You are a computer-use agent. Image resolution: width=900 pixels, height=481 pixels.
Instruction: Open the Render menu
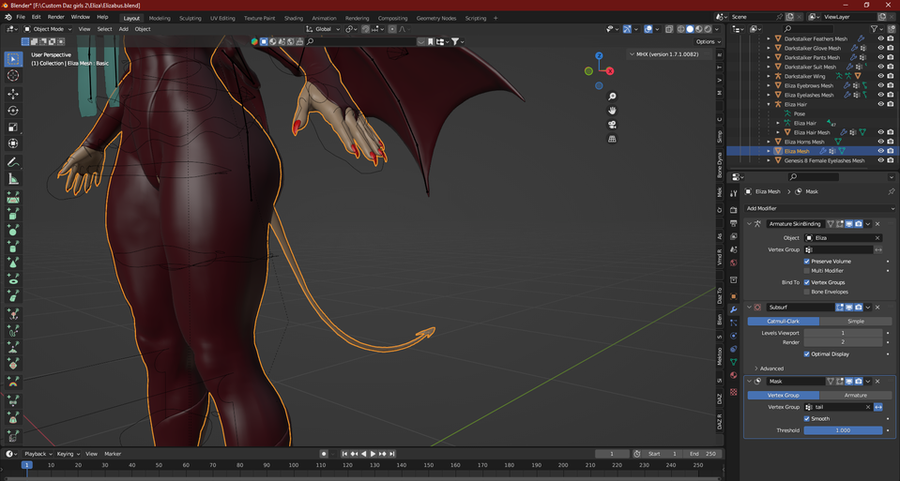pyautogui.click(x=56, y=17)
